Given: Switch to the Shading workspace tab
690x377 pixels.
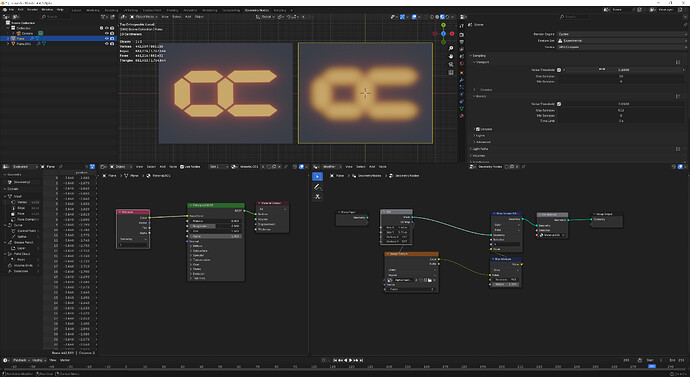Looking at the screenshot, I should pos(172,10).
